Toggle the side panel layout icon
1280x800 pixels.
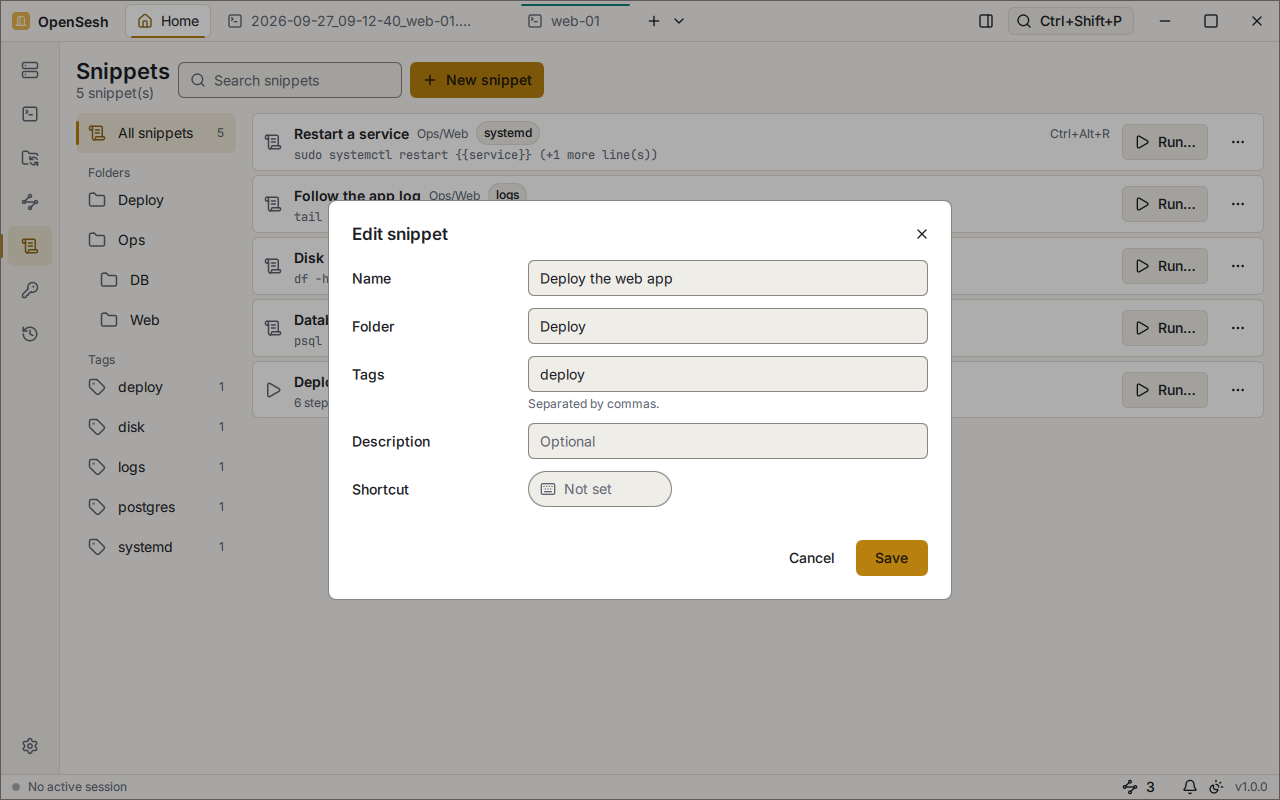986,21
